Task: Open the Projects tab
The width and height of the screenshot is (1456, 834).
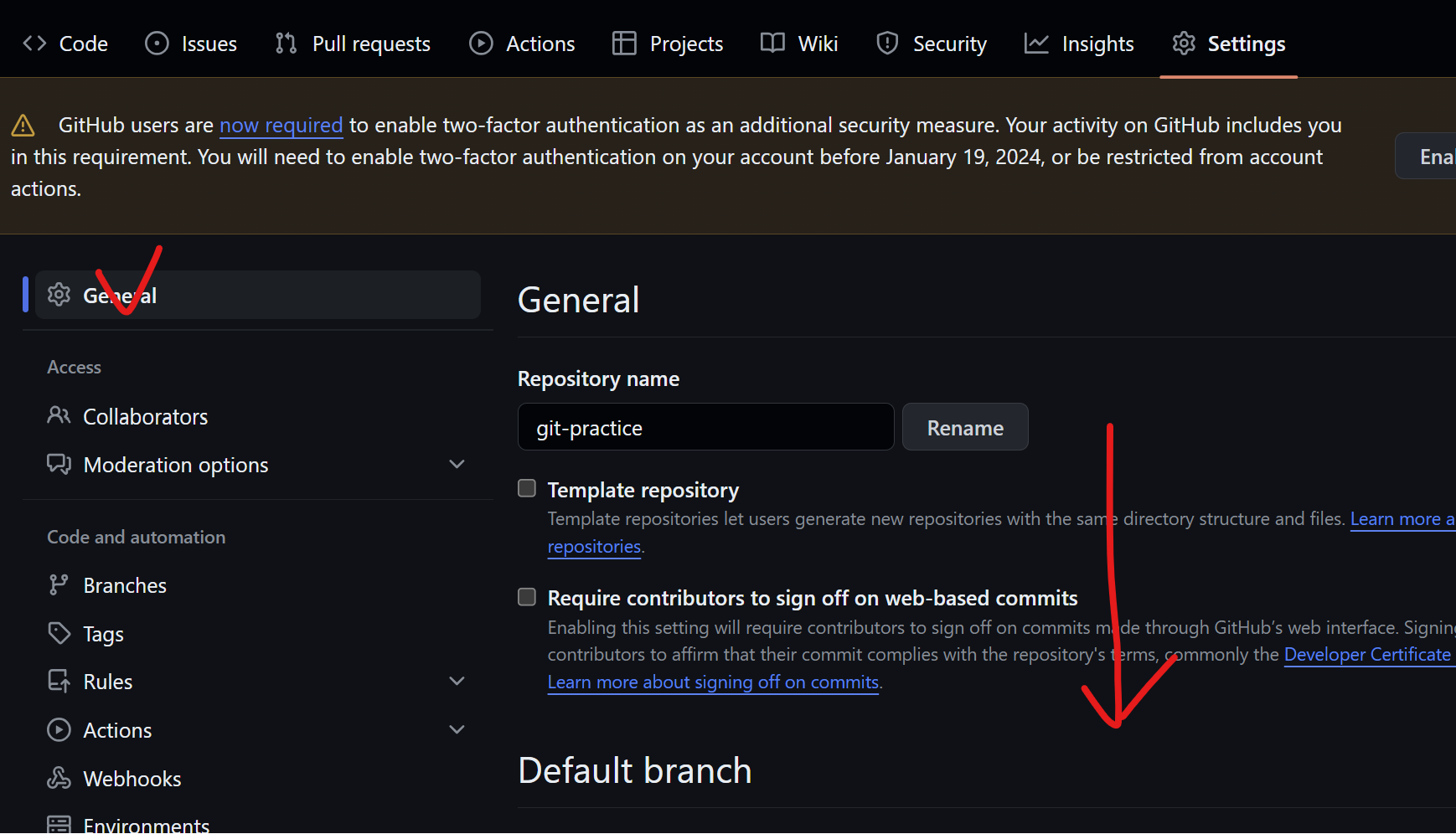Action: [x=668, y=44]
